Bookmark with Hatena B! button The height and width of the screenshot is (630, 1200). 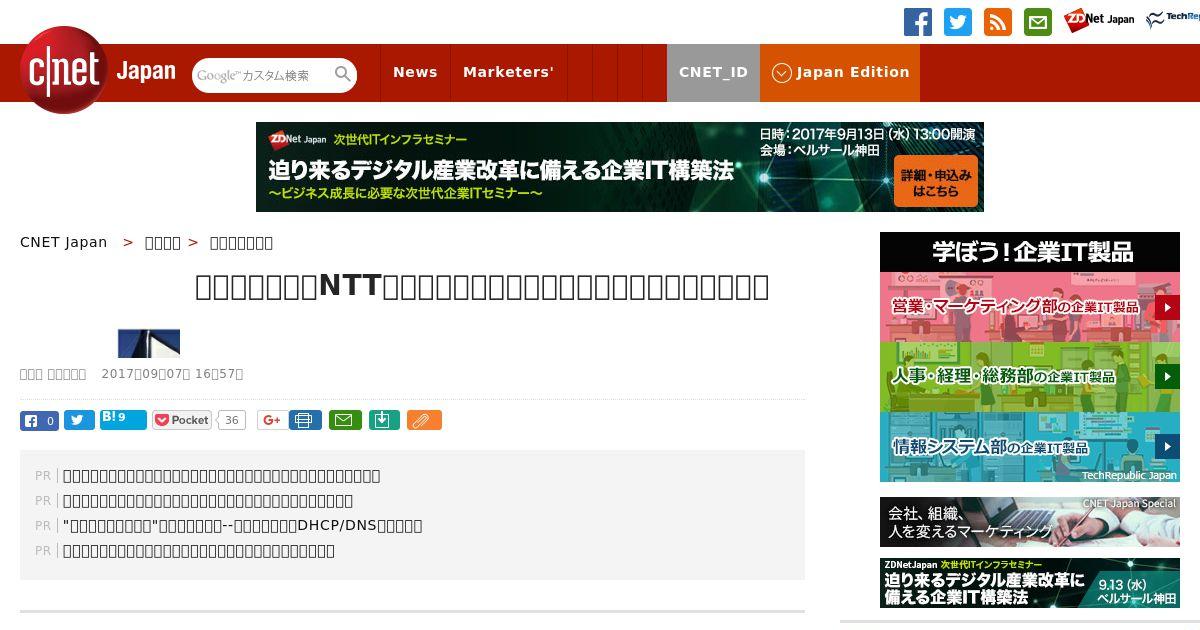[123, 420]
